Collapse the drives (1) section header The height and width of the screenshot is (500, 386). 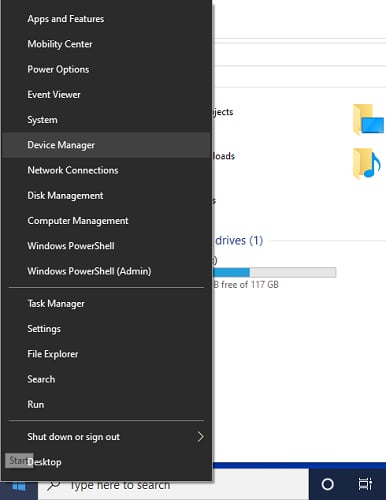tap(239, 240)
